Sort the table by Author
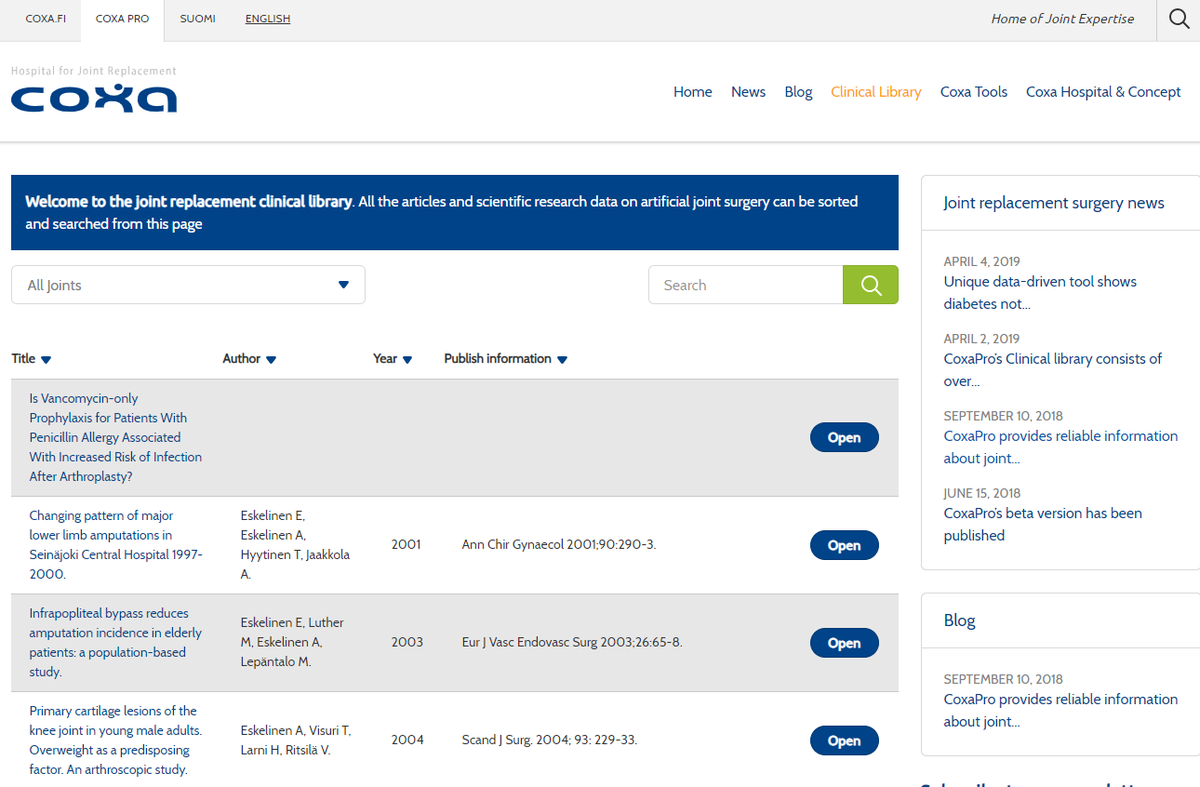This screenshot has height=787, width=1200. click(x=249, y=359)
